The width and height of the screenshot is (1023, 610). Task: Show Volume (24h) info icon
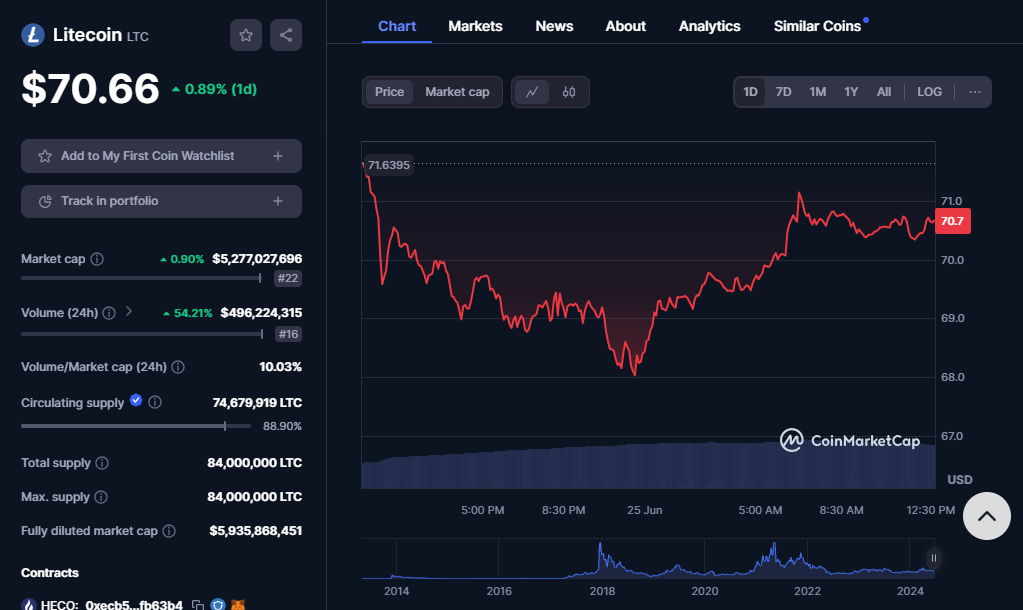pos(109,313)
